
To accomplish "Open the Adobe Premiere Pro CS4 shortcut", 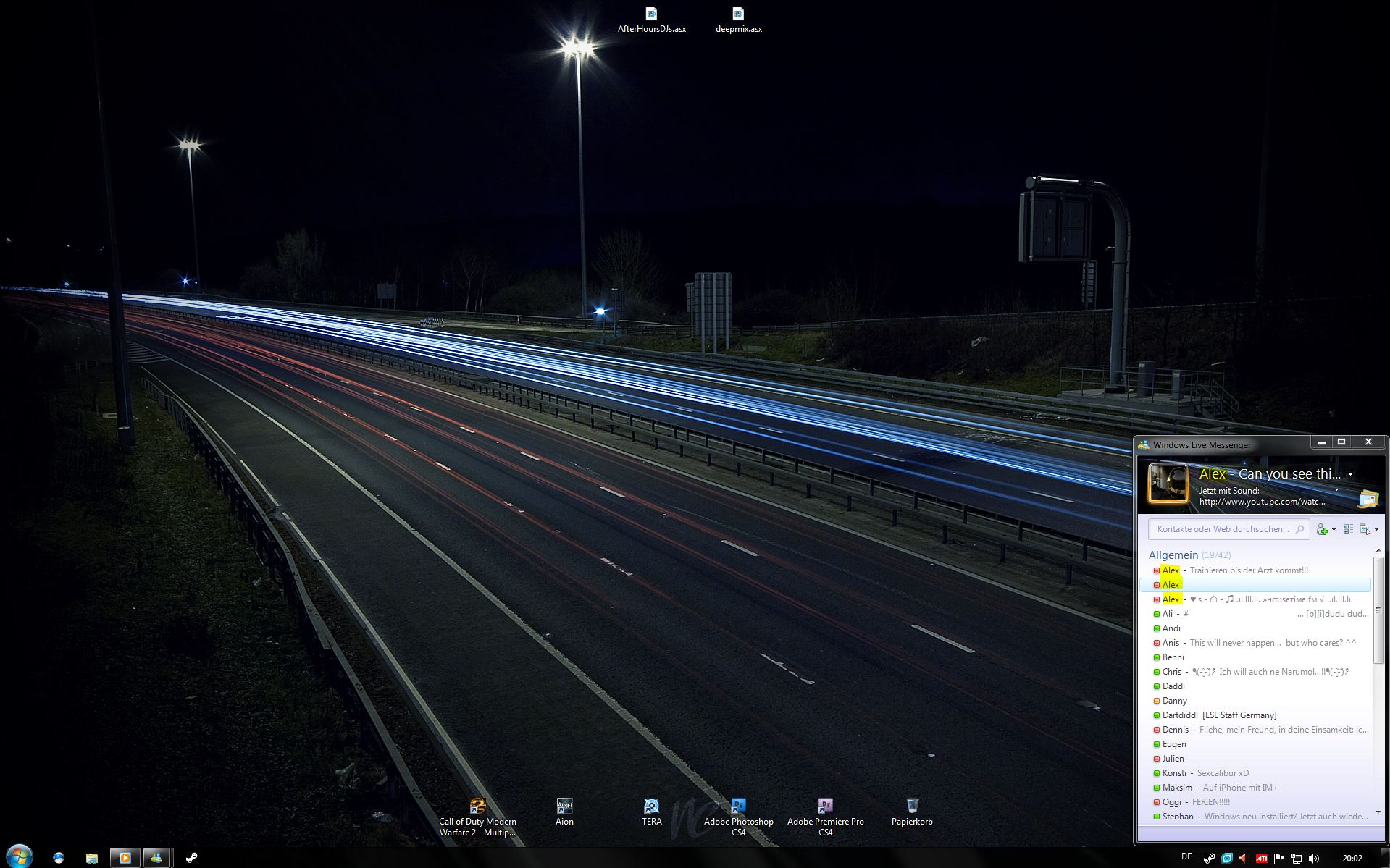I will (825, 806).
